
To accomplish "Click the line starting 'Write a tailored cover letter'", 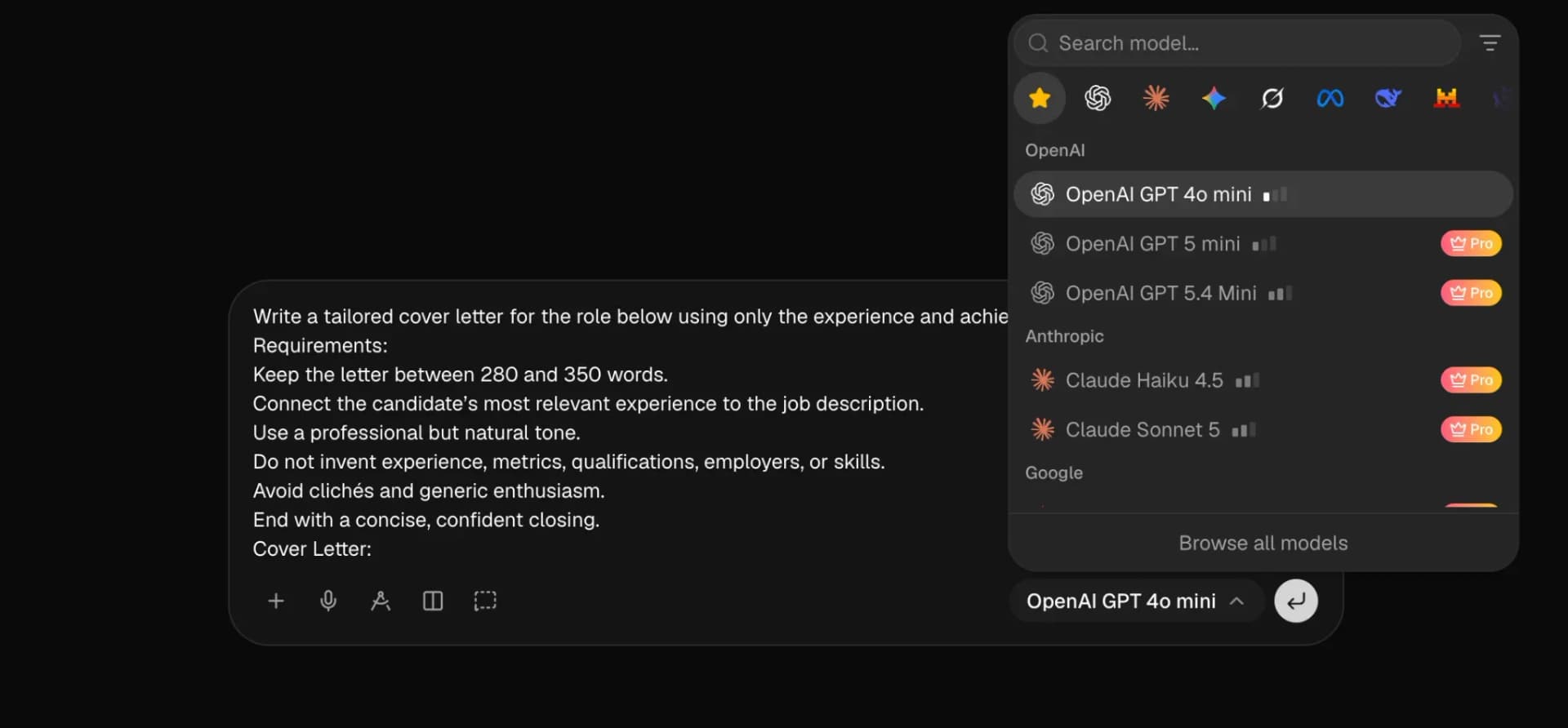I will tap(630, 317).
